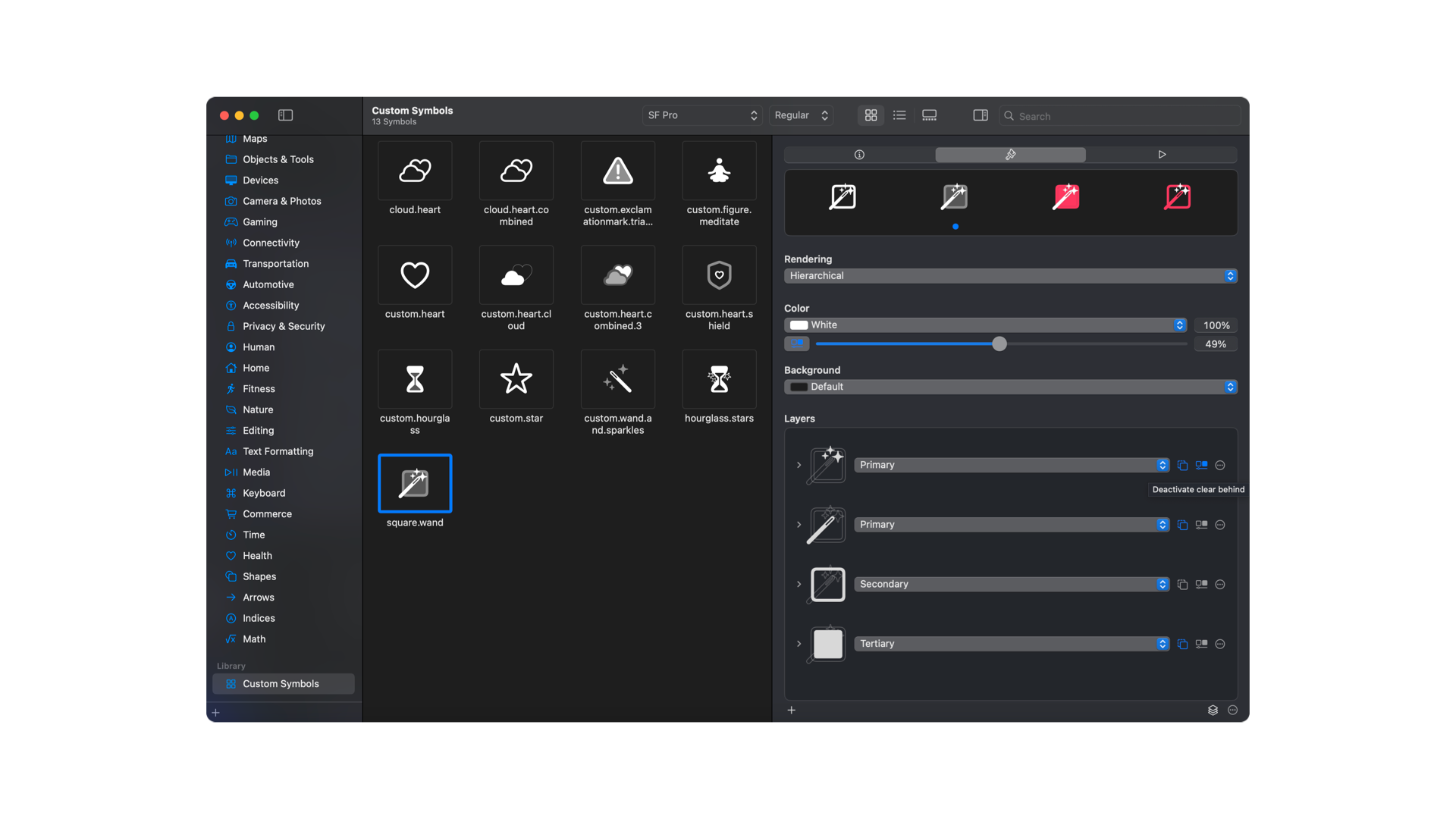1456x819 pixels.
Task: Expand the Tertiary layer disclosure chevron
Action: pyautogui.click(x=799, y=644)
